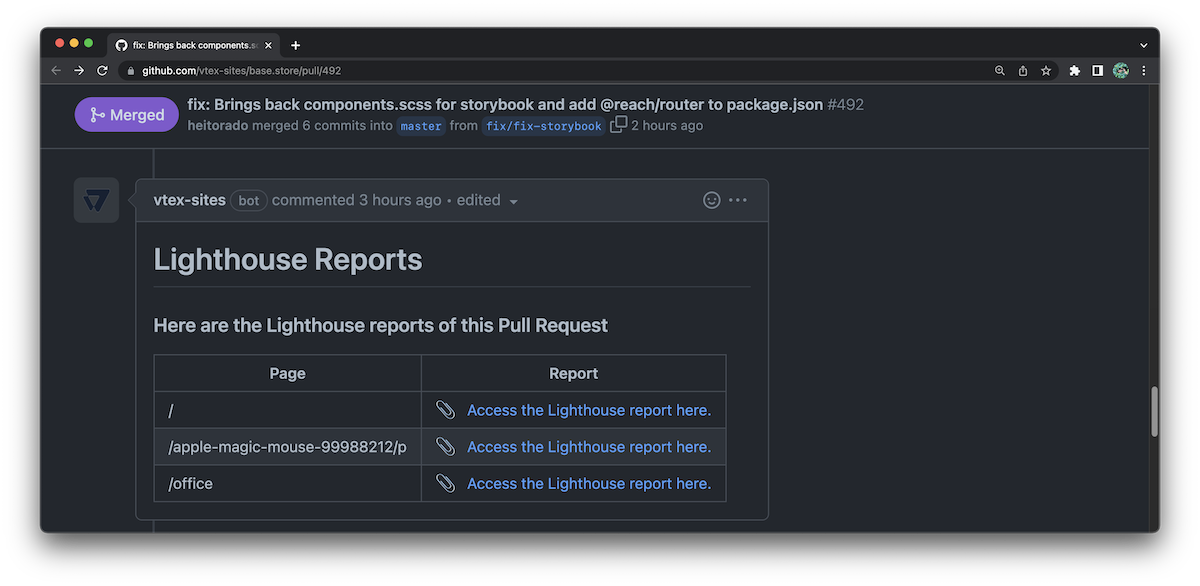Share this page from the address bar
The image size is (1200, 586).
coord(1023,71)
